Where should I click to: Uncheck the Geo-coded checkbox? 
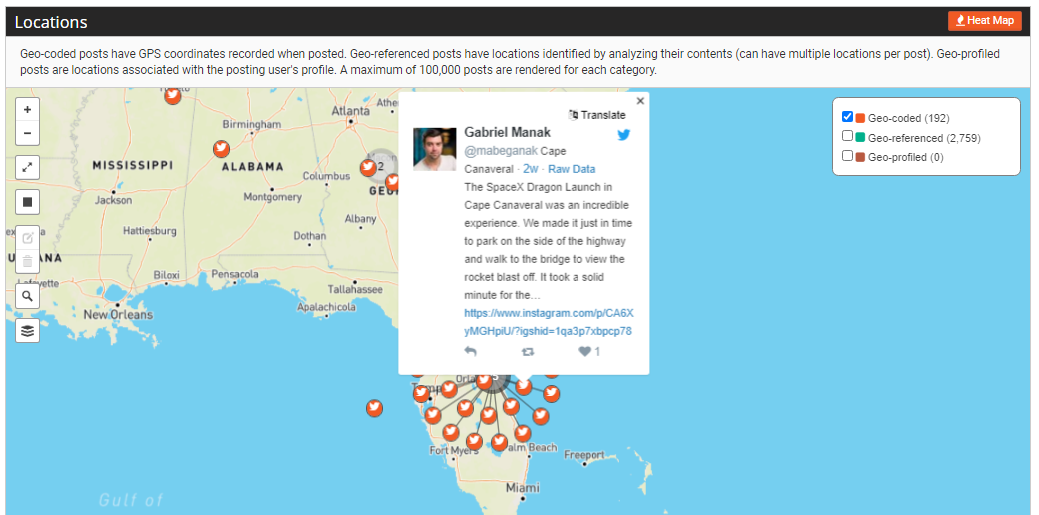pos(847,117)
